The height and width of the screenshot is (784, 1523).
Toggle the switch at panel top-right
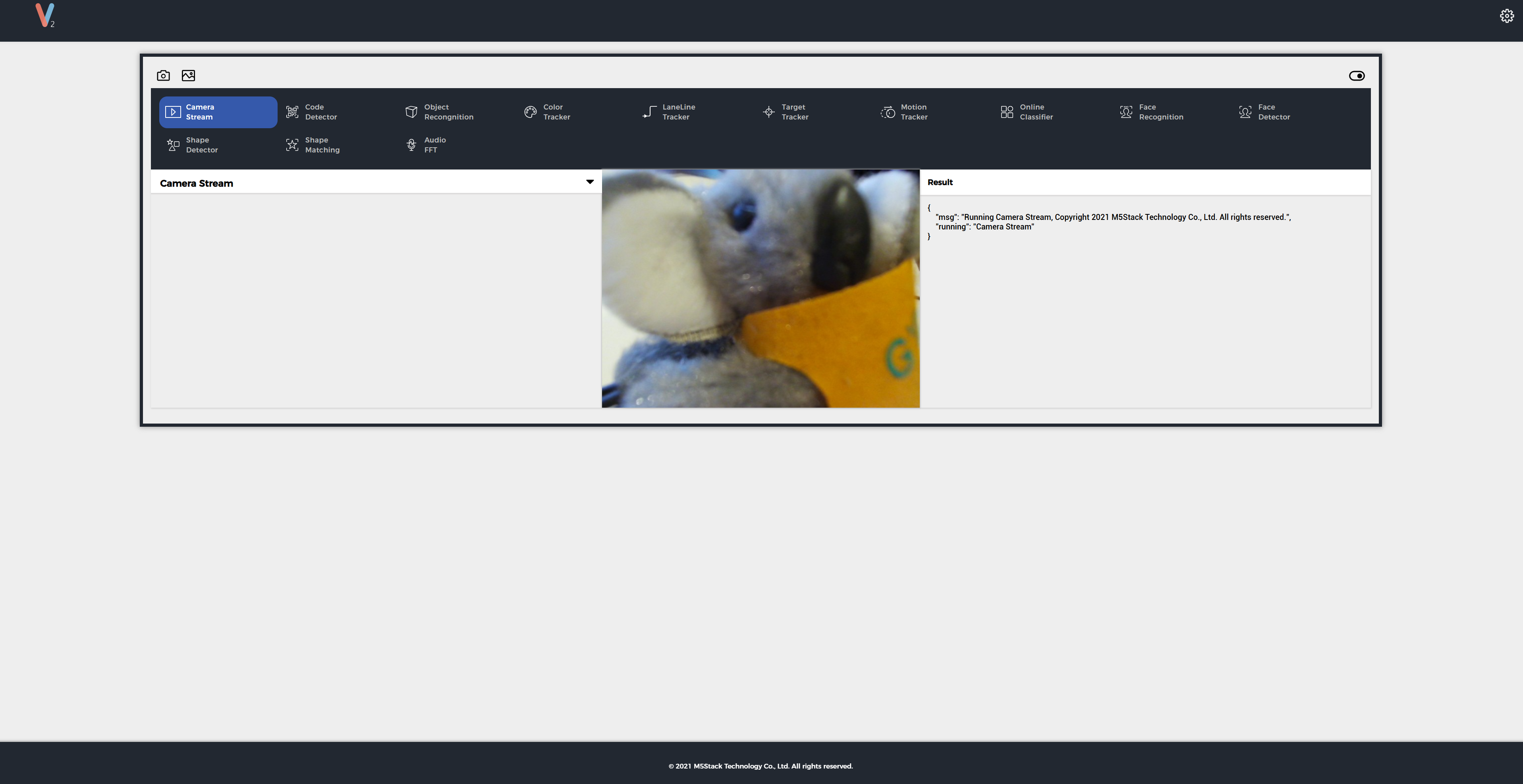[1356, 76]
